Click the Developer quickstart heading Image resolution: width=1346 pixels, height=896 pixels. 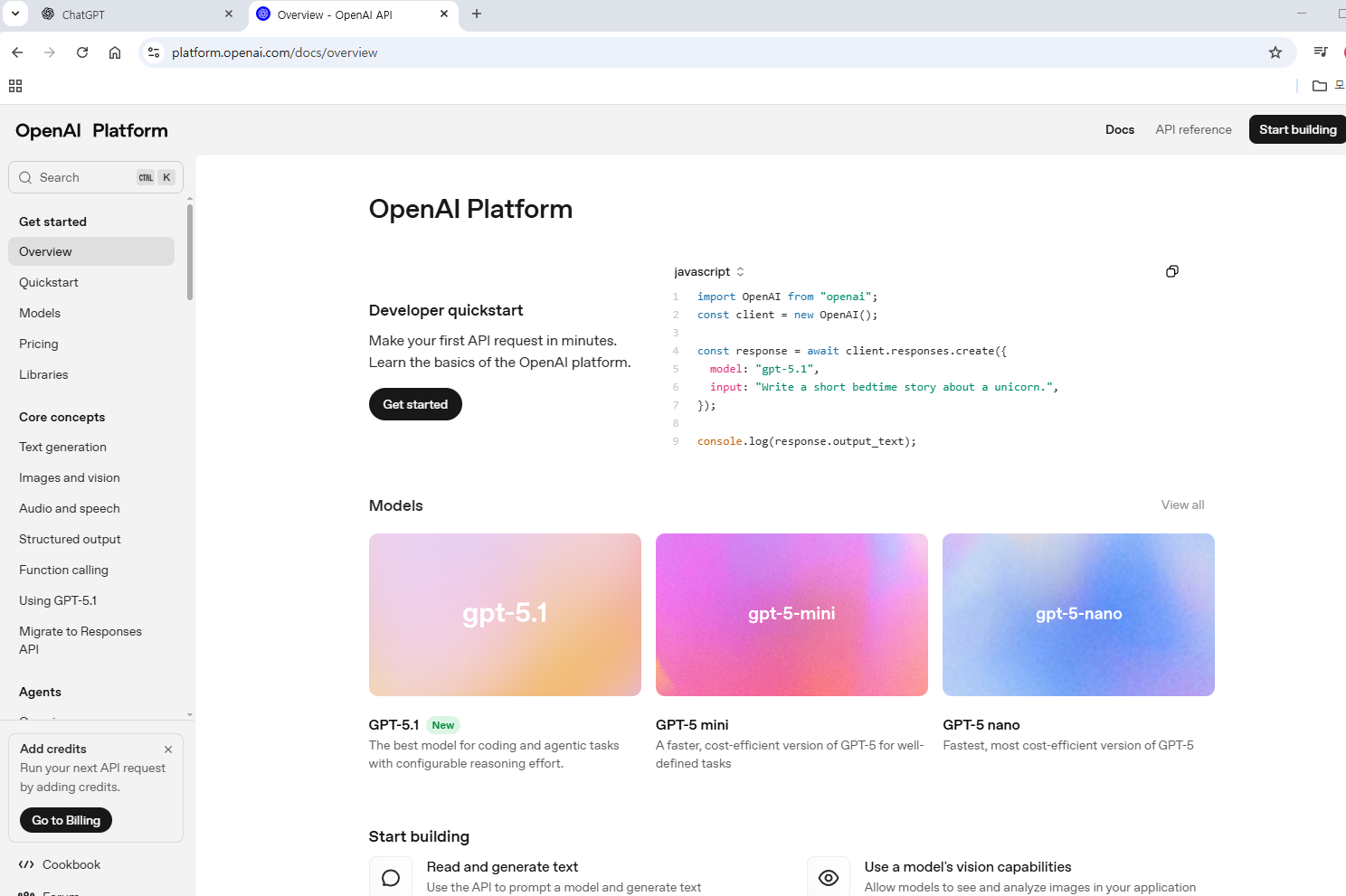click(446, 310)
